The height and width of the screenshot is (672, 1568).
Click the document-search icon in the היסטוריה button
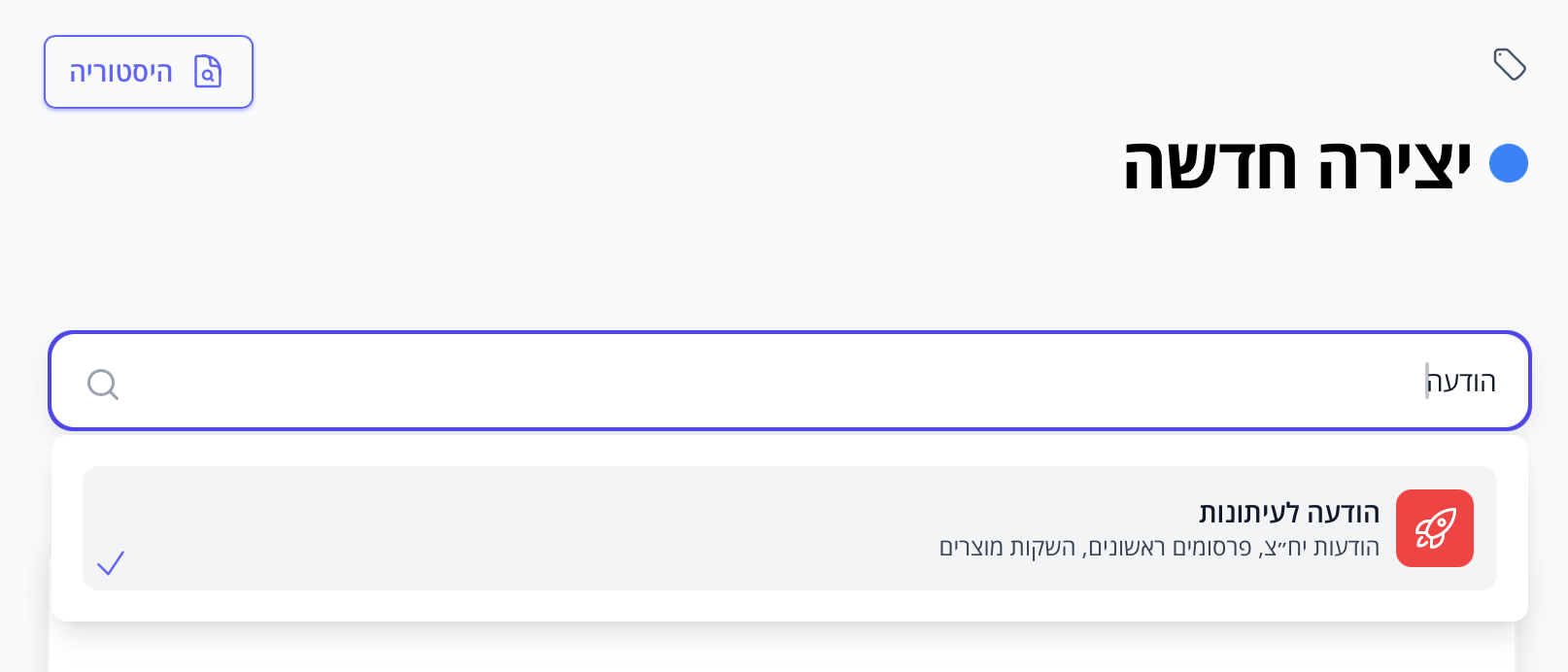[208, 72]
